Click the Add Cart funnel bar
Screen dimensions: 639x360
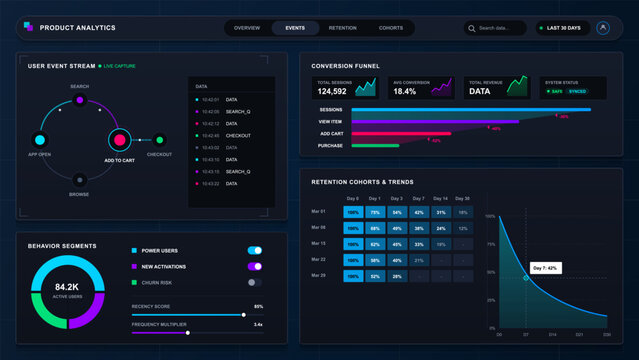pos(401,133)
